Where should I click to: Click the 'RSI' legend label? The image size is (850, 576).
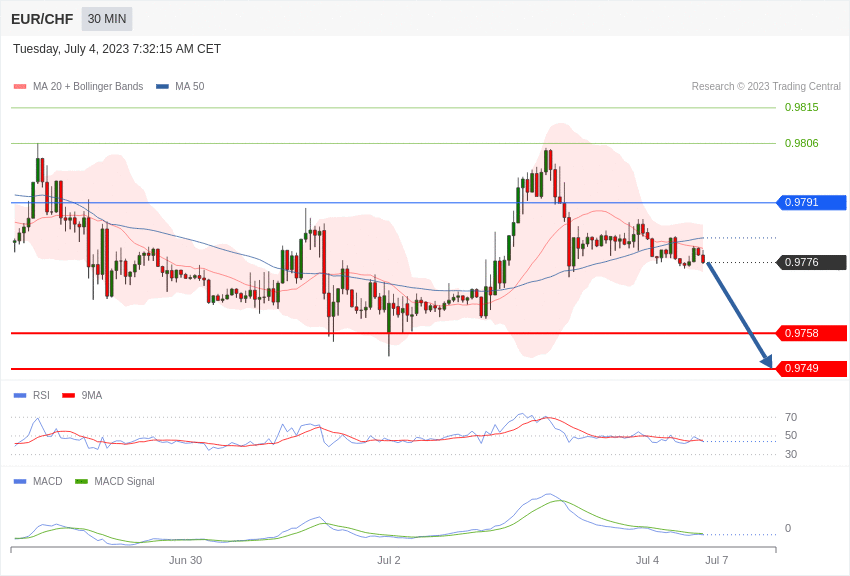click(41, 396)
